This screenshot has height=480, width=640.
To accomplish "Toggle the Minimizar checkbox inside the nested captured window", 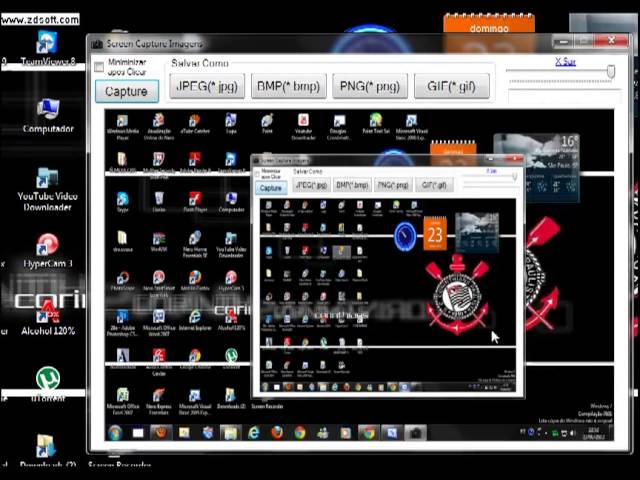I will (x=257, y=175).
